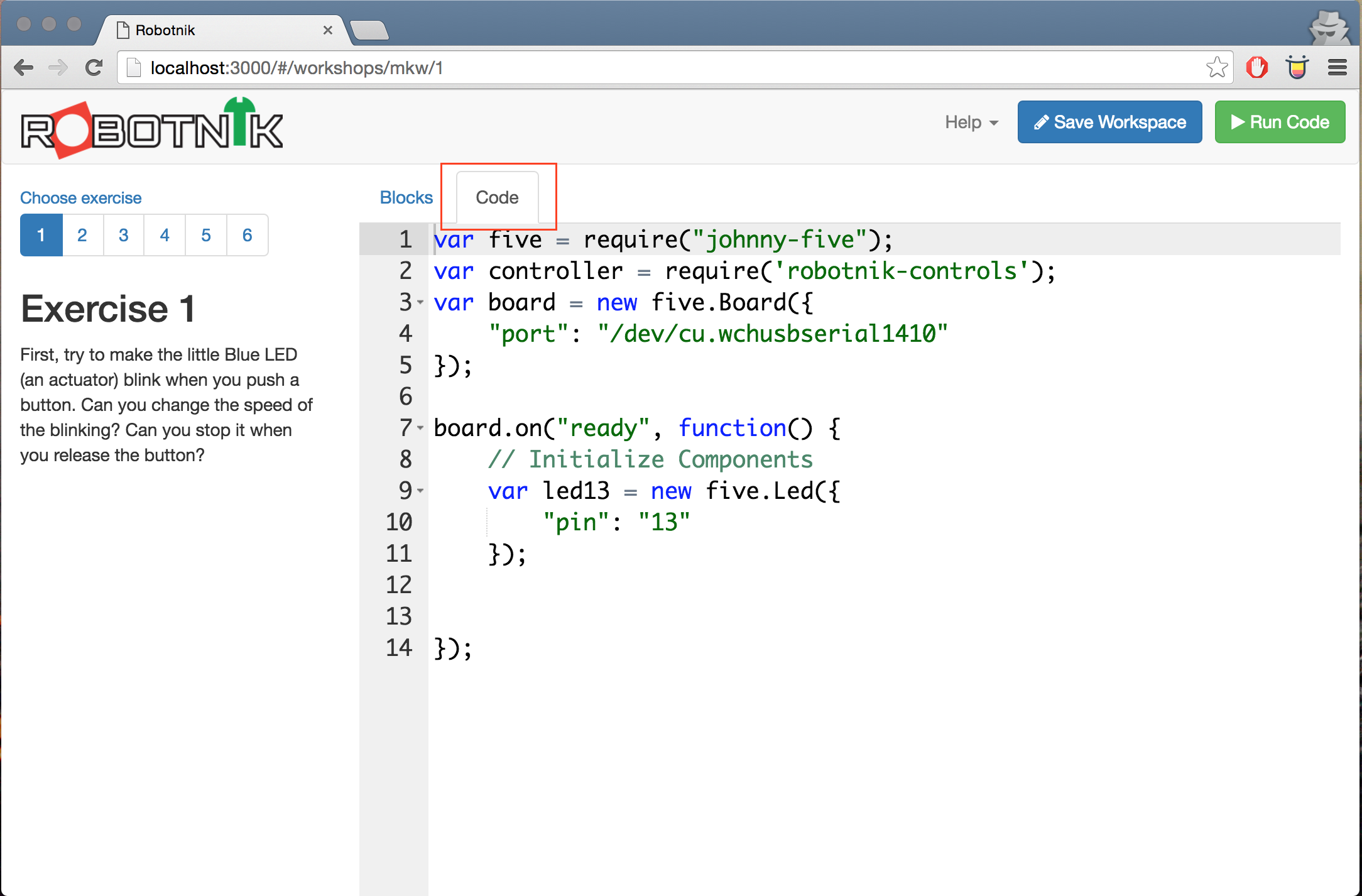The height and width of the screenshot is (896, 1362).
Task: Open the Help dropdown menu
Action: (971, 123)
